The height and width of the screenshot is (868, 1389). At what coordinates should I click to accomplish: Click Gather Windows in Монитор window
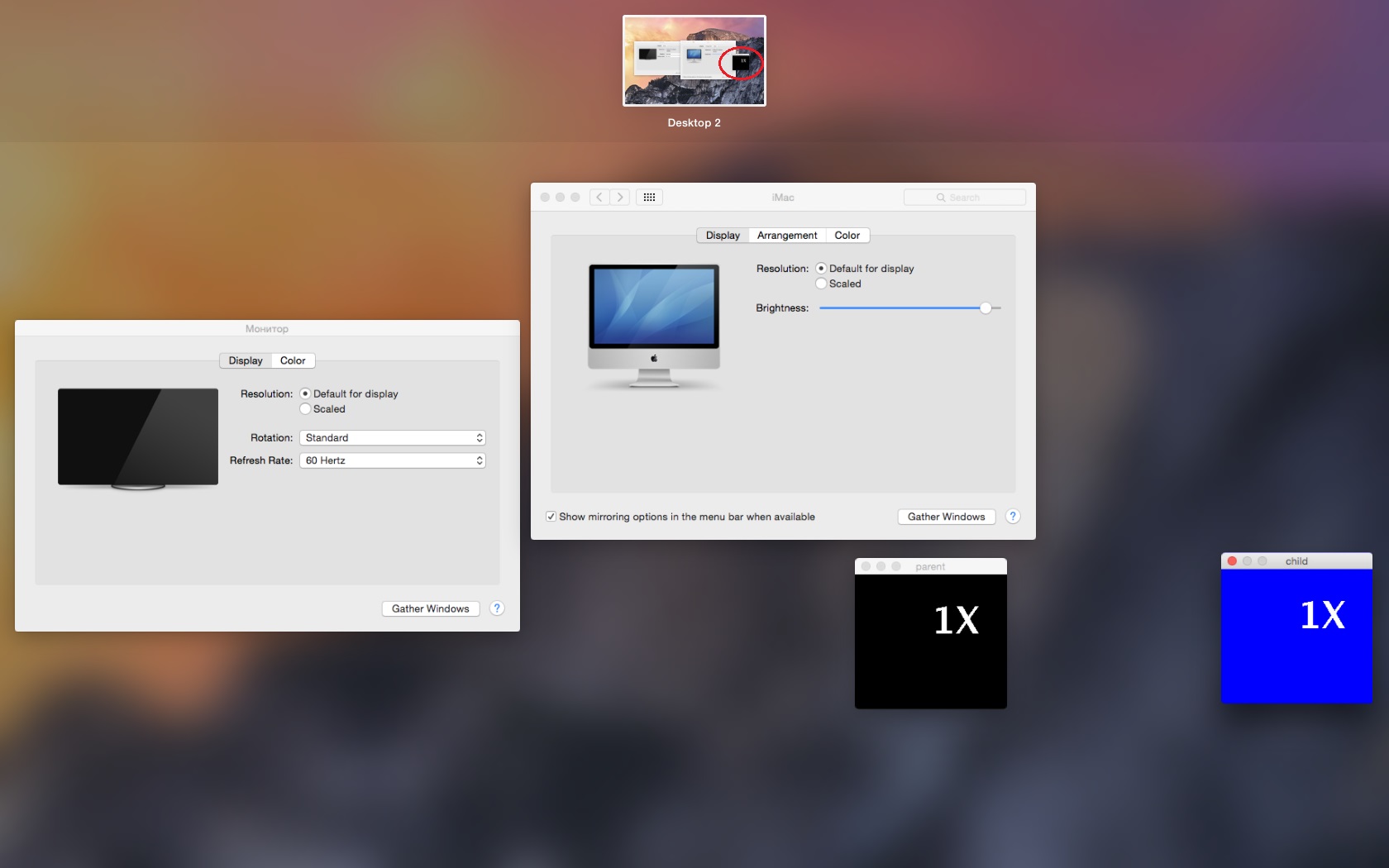click(x=430, y=608)
